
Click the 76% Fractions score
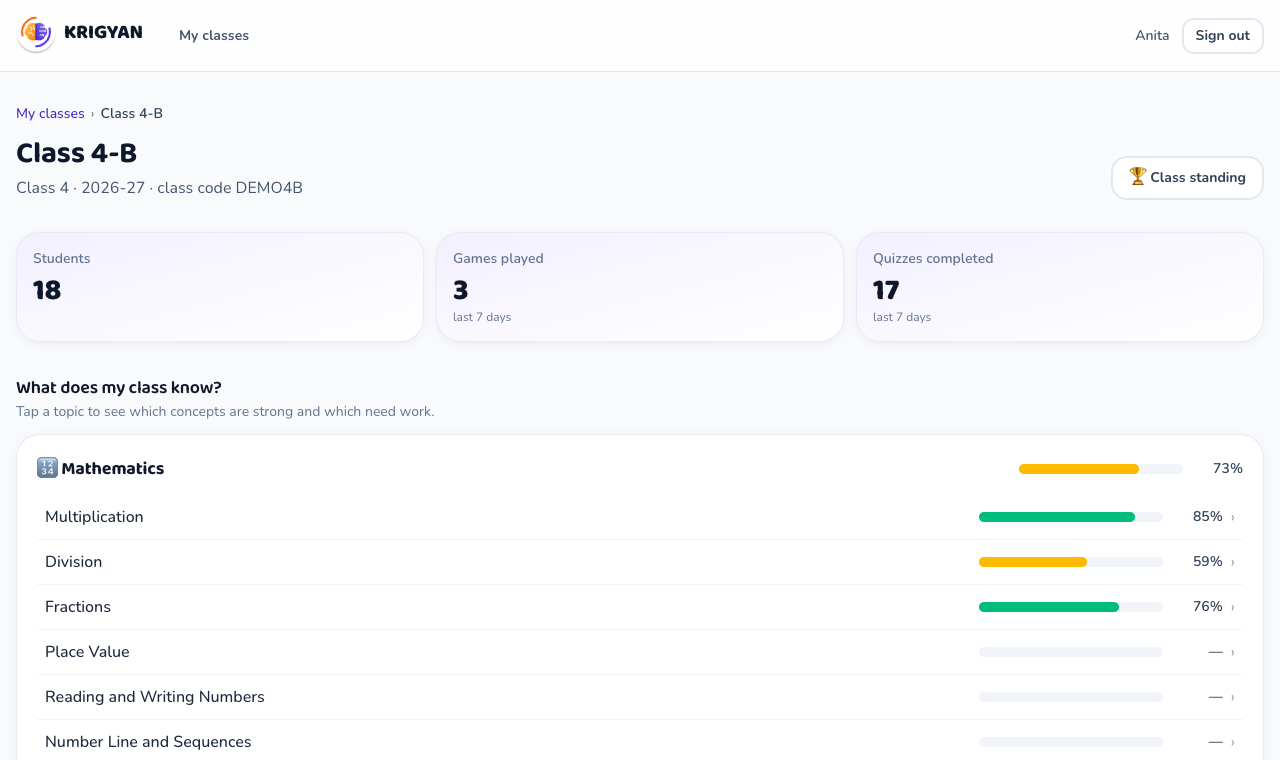click(x=1207, y=607)
